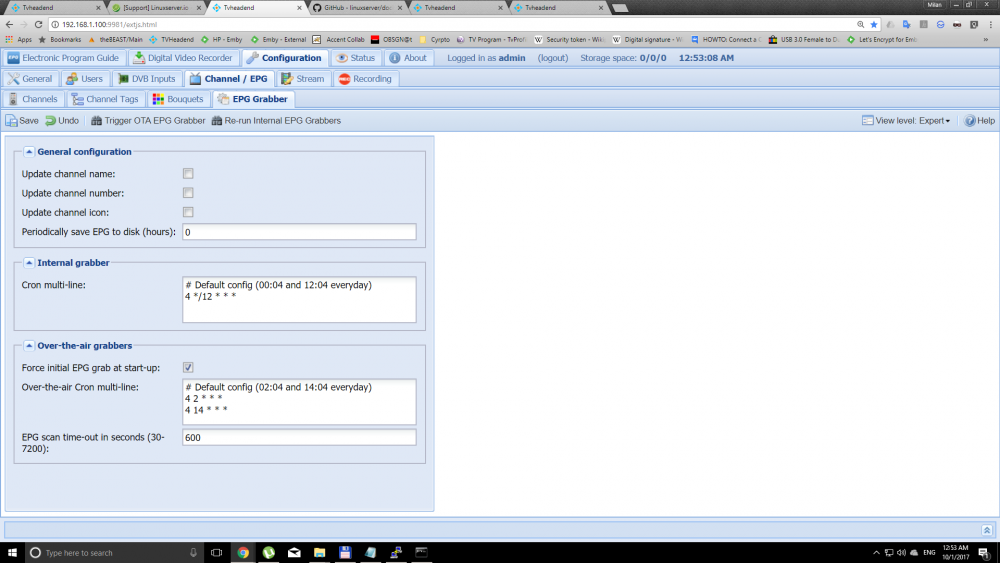This screenshot has height=563, width=1000.
Task: Collapse the General configuration section
Action: [29, 152]
